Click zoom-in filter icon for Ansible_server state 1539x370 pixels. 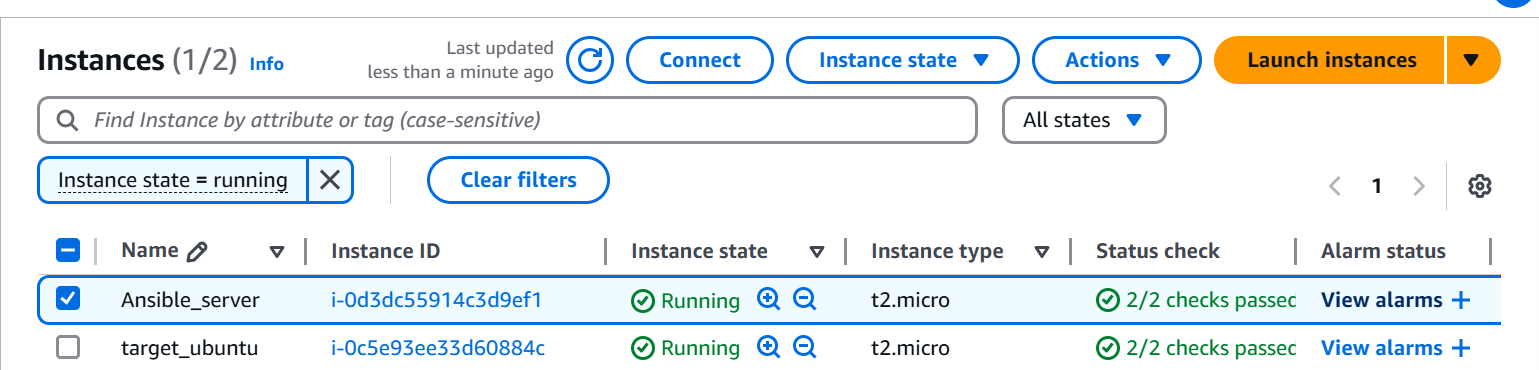click(x=768, y=299)
